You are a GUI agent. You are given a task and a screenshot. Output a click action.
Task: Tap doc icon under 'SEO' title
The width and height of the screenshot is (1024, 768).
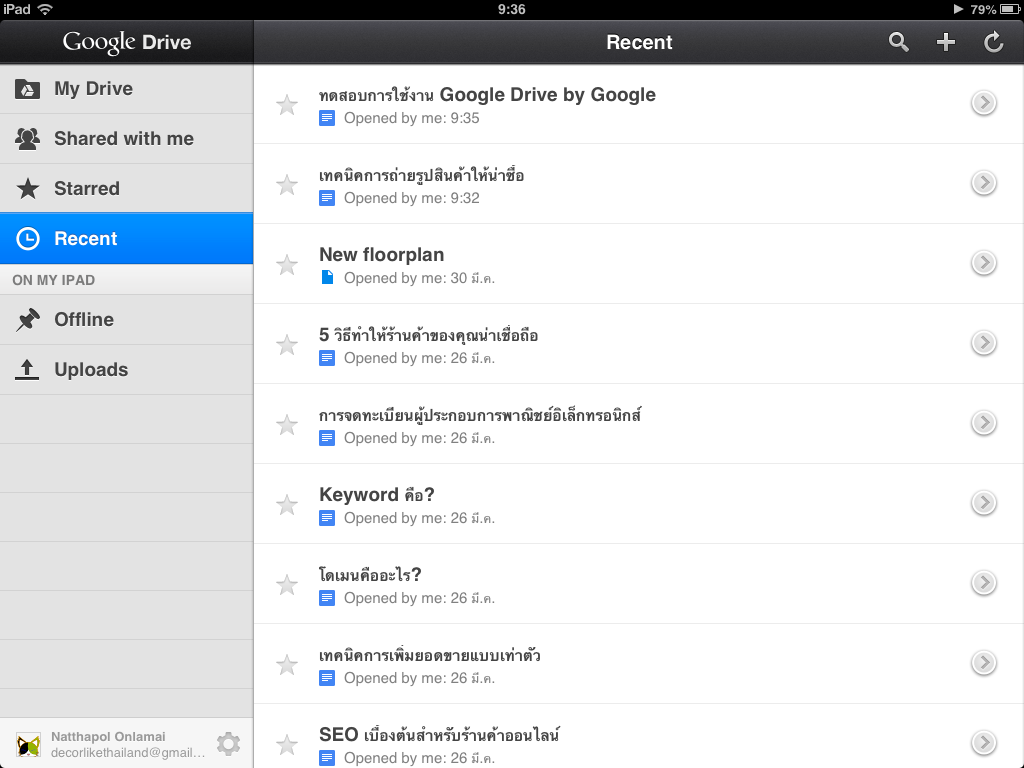[327, 758]
